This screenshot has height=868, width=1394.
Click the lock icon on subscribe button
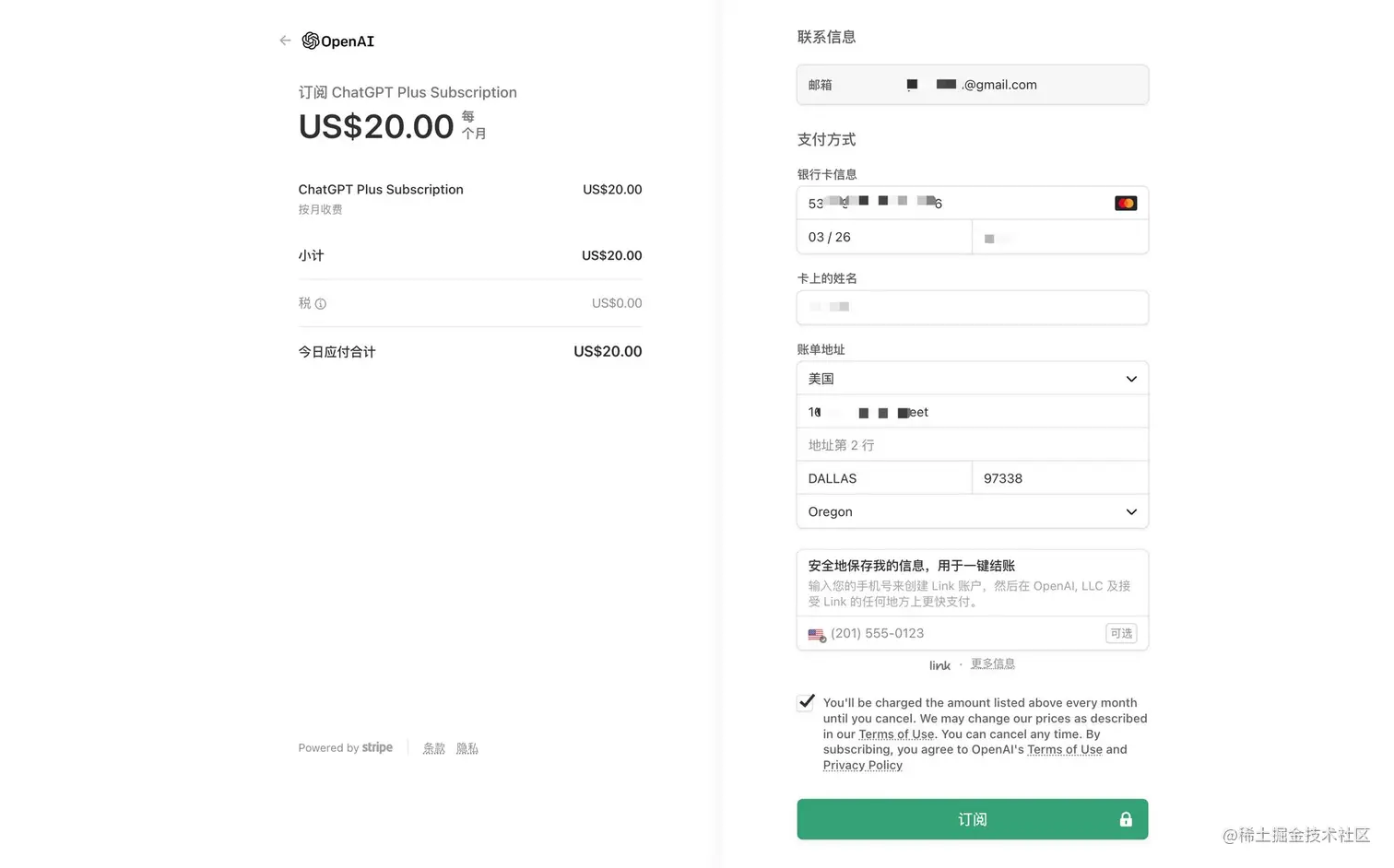1126,819
